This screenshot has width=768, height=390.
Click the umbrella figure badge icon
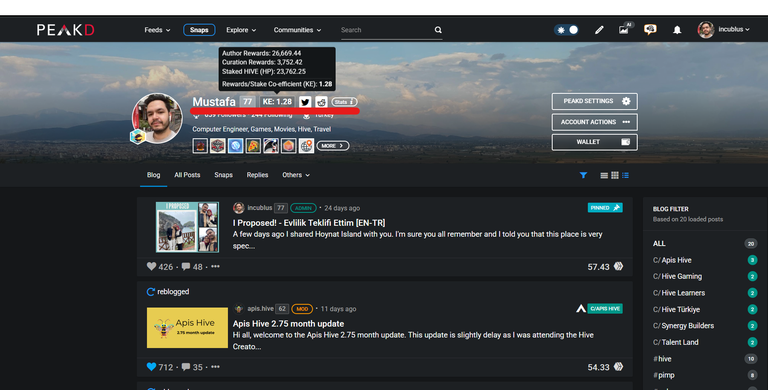(x=271, y=146)
